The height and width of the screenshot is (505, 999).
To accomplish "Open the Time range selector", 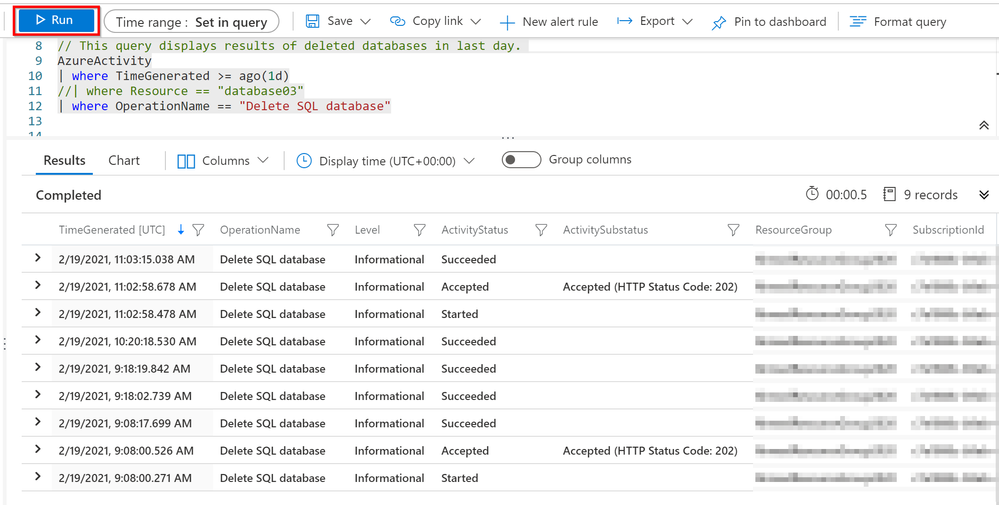I will (x=191, y=22).
